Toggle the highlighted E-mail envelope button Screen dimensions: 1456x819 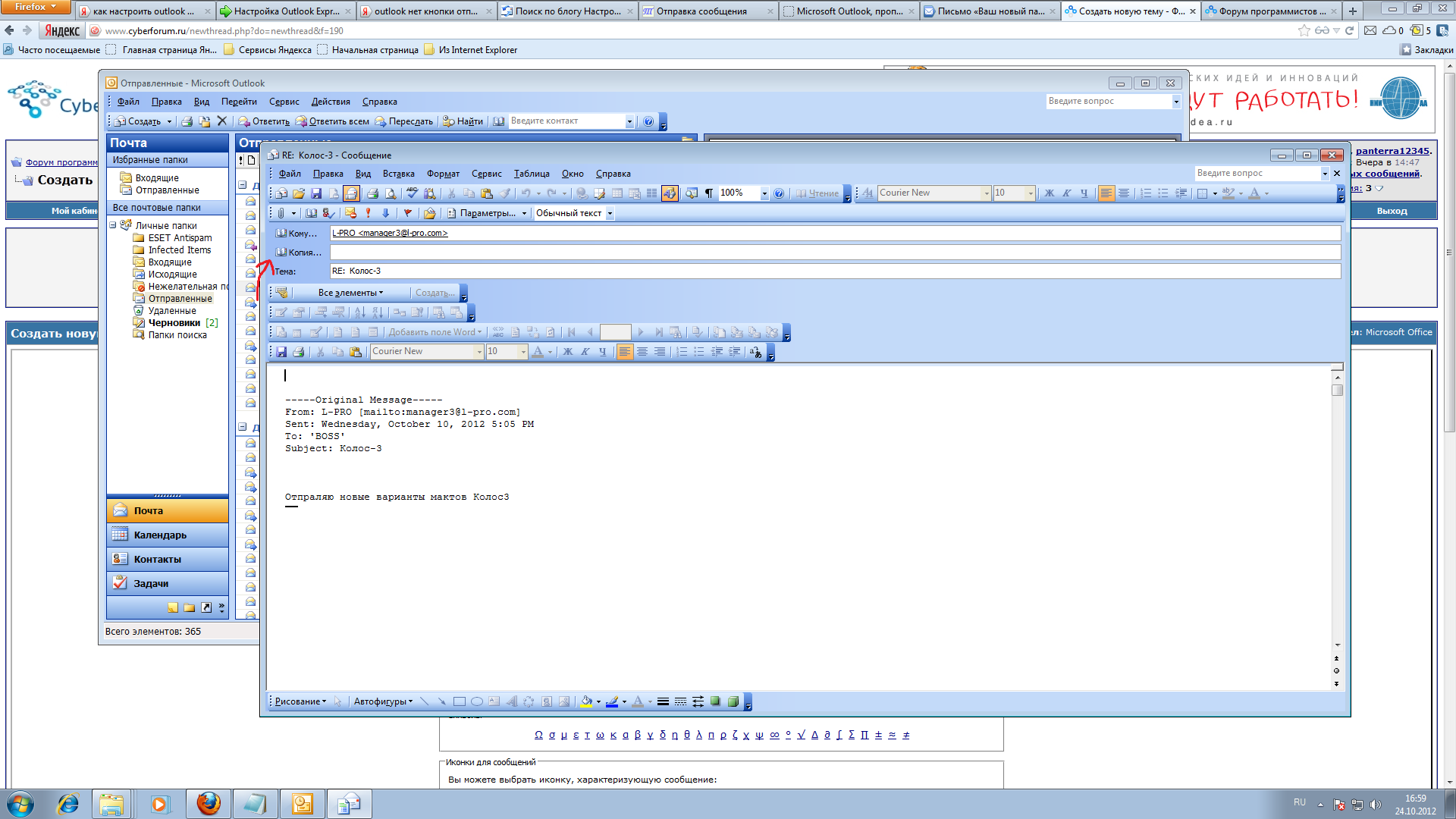[x=351, y=193]
